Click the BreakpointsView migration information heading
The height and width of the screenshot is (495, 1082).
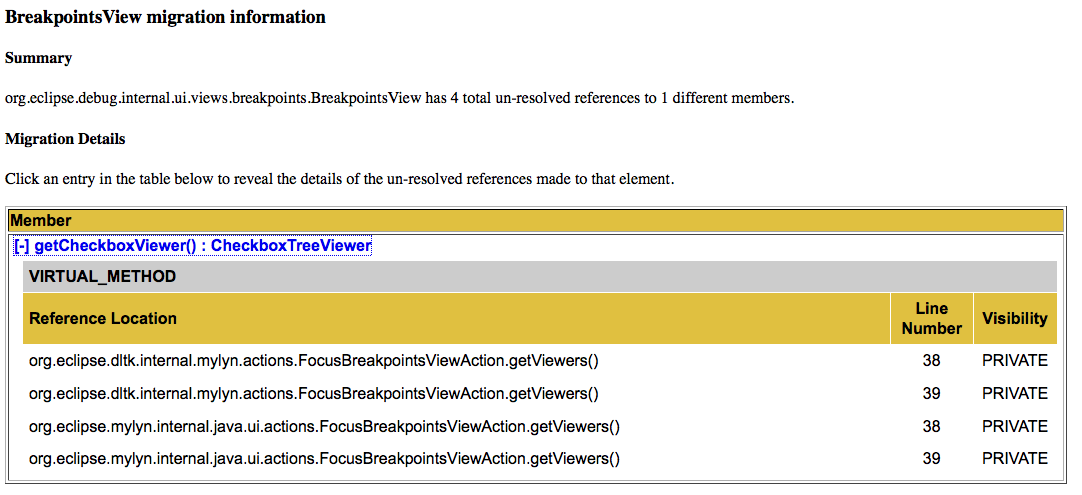click(x=165, y=18)
